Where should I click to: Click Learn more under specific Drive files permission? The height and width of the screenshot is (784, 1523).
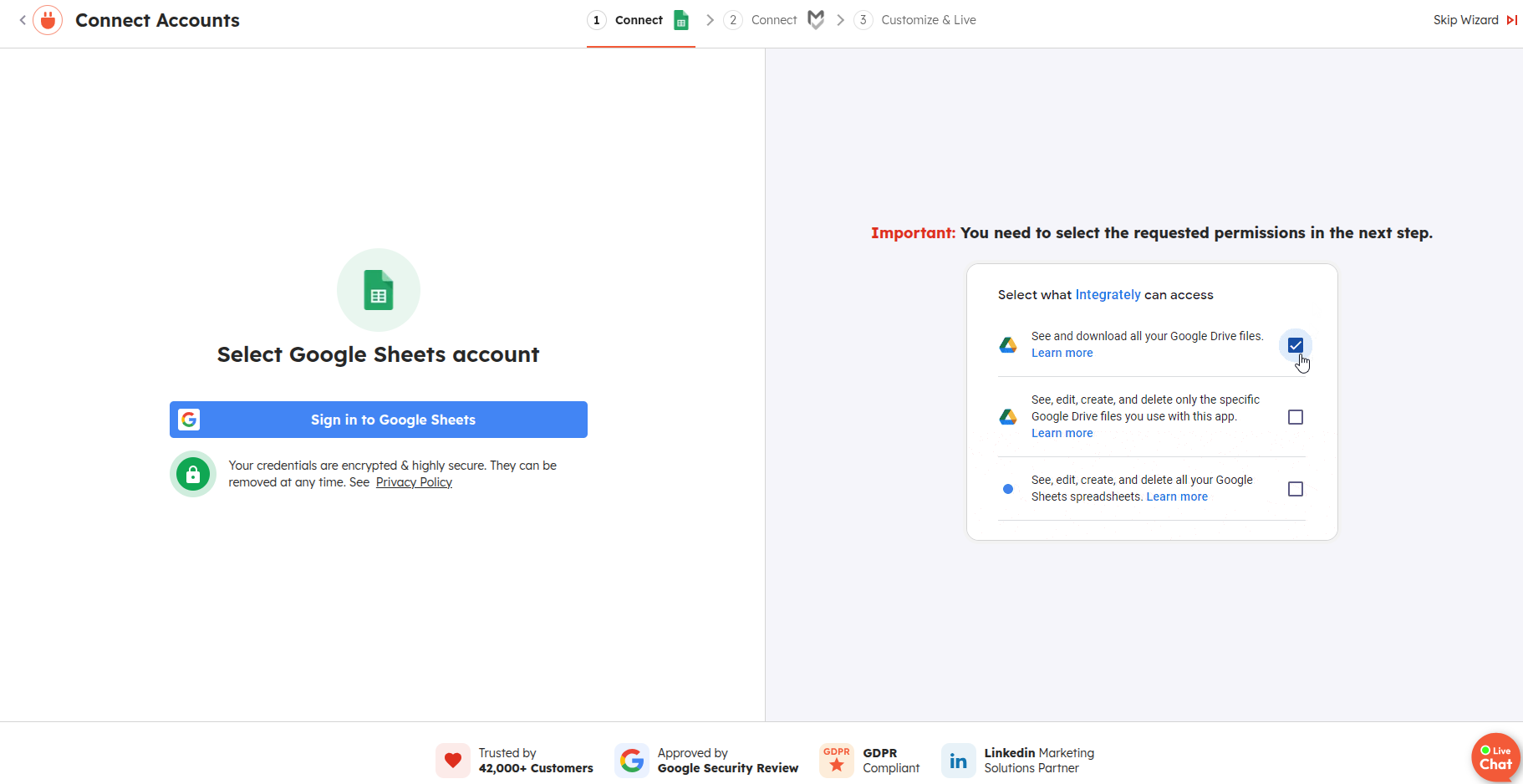click(x=1062, y=433)
